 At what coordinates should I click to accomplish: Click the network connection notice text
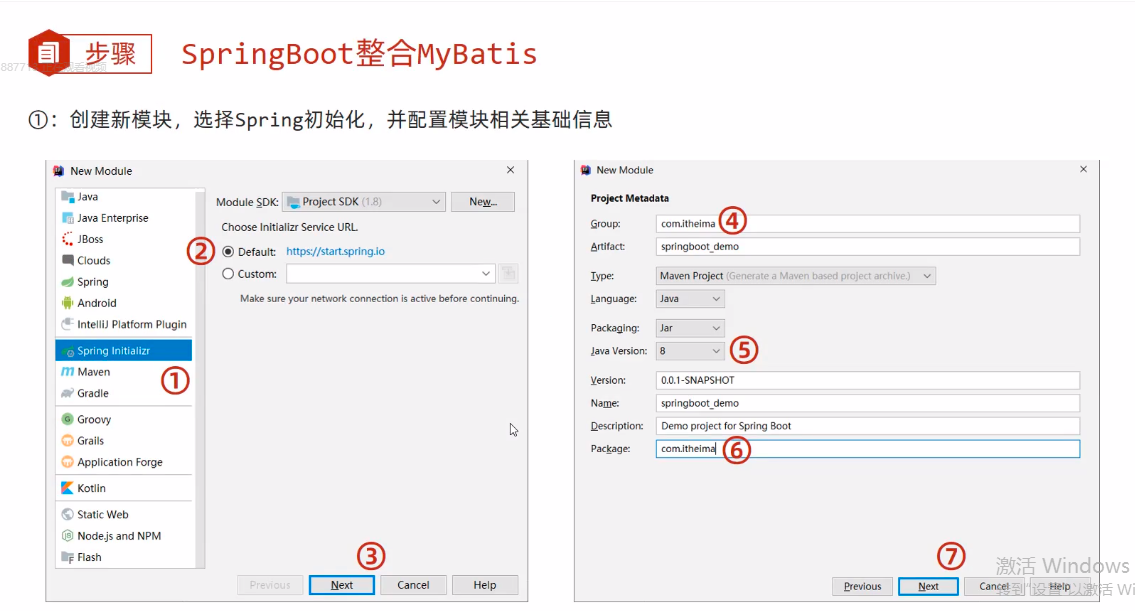point(379,298)
